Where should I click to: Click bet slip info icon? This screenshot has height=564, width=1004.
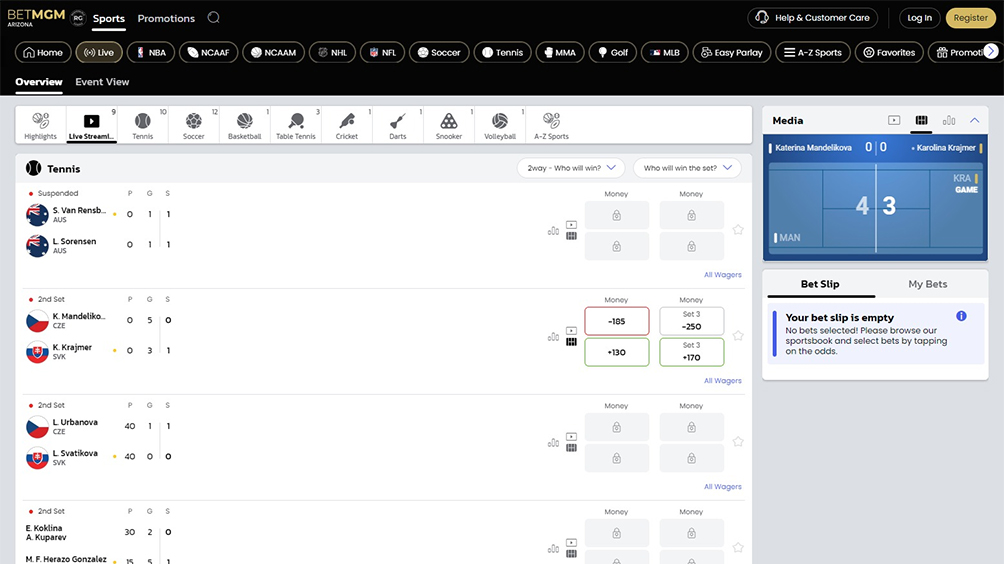961,316
